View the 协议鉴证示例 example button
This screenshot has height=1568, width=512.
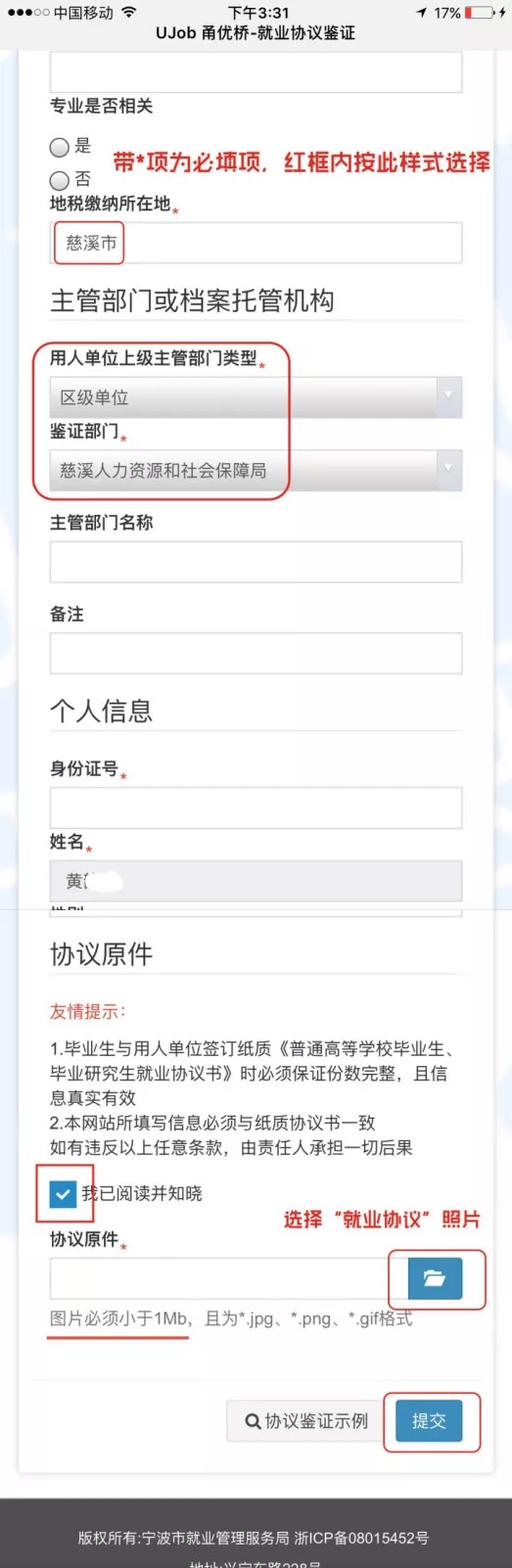point(306,1421)
